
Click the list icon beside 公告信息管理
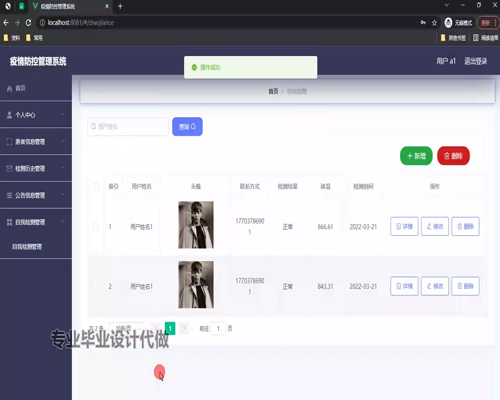pos(9,195)
